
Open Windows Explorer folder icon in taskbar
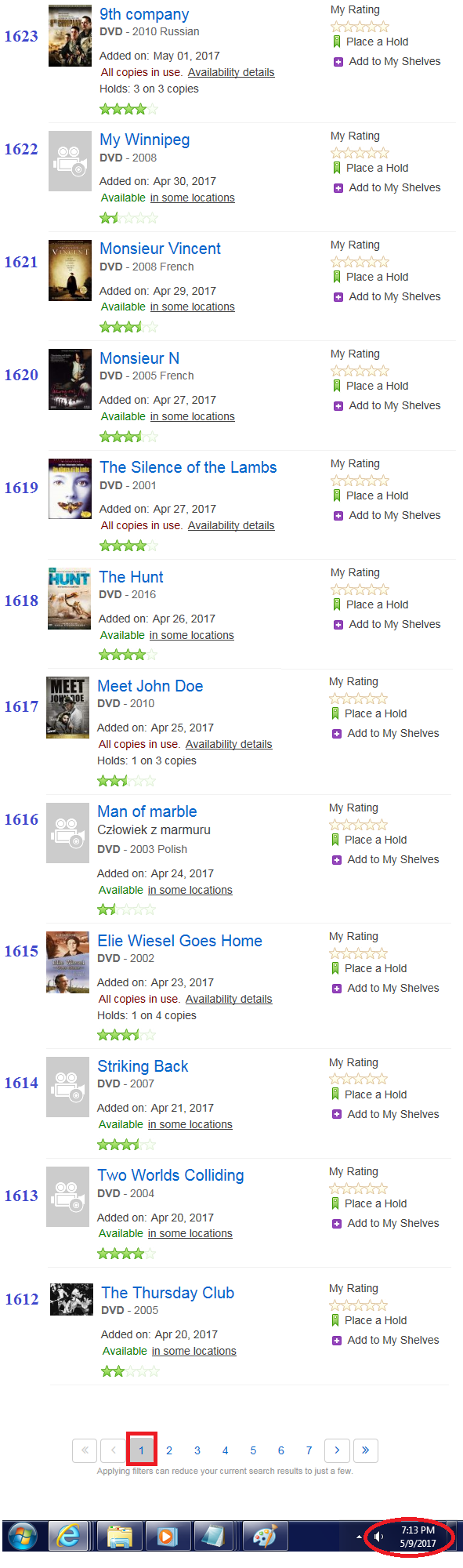tap(119, 1536)
